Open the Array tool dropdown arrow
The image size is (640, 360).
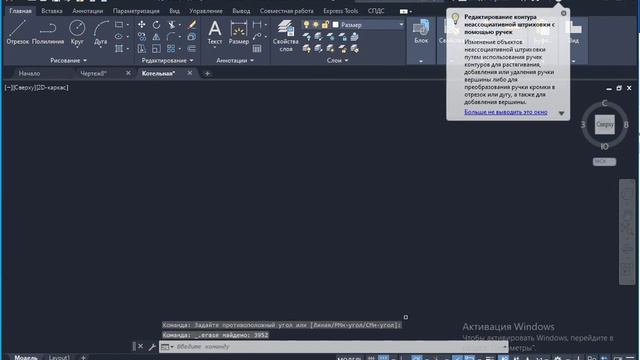coord(180,49)
